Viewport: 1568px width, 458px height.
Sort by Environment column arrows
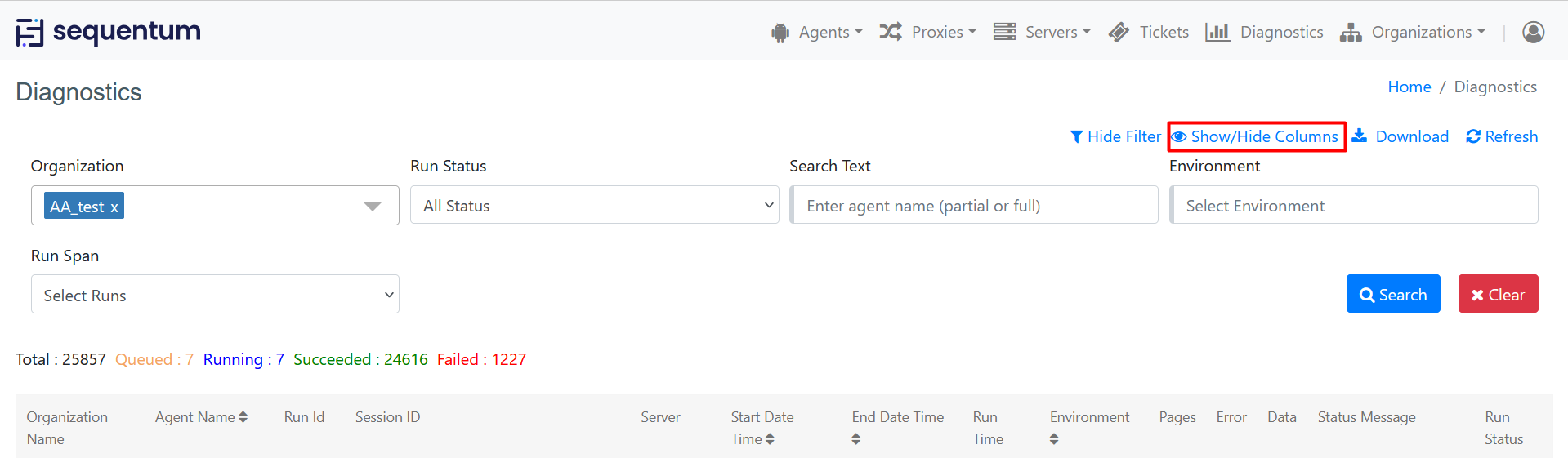(1053, 439)
